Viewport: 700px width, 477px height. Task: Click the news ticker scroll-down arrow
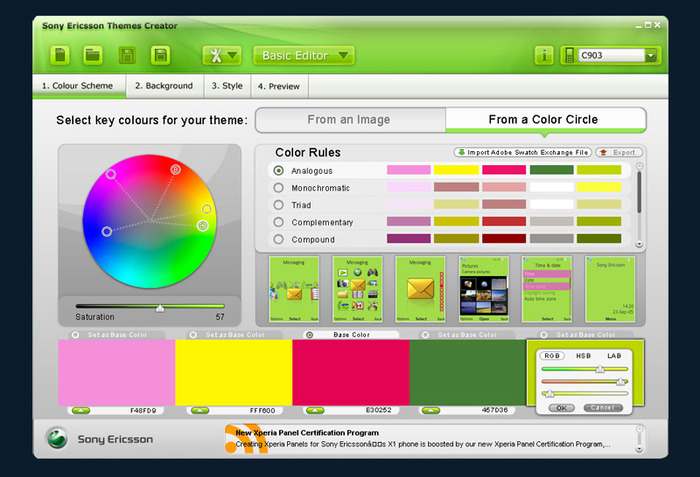point(639,449)
